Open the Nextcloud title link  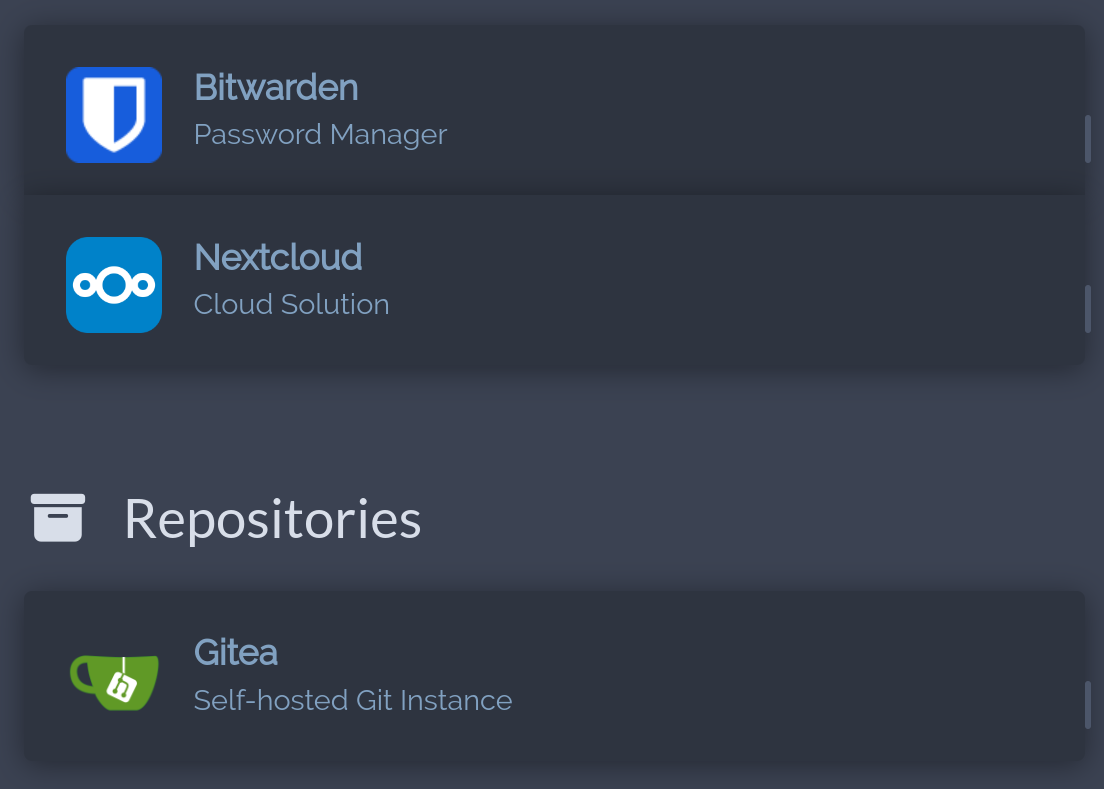click(278, 258)
